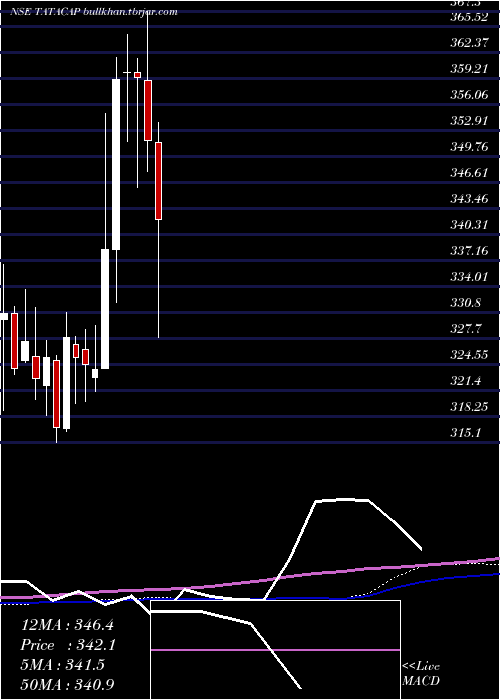Screen dimensions: 500x700
Task: Click the 362.37 price axis label
Action: (x=470, y=43)
